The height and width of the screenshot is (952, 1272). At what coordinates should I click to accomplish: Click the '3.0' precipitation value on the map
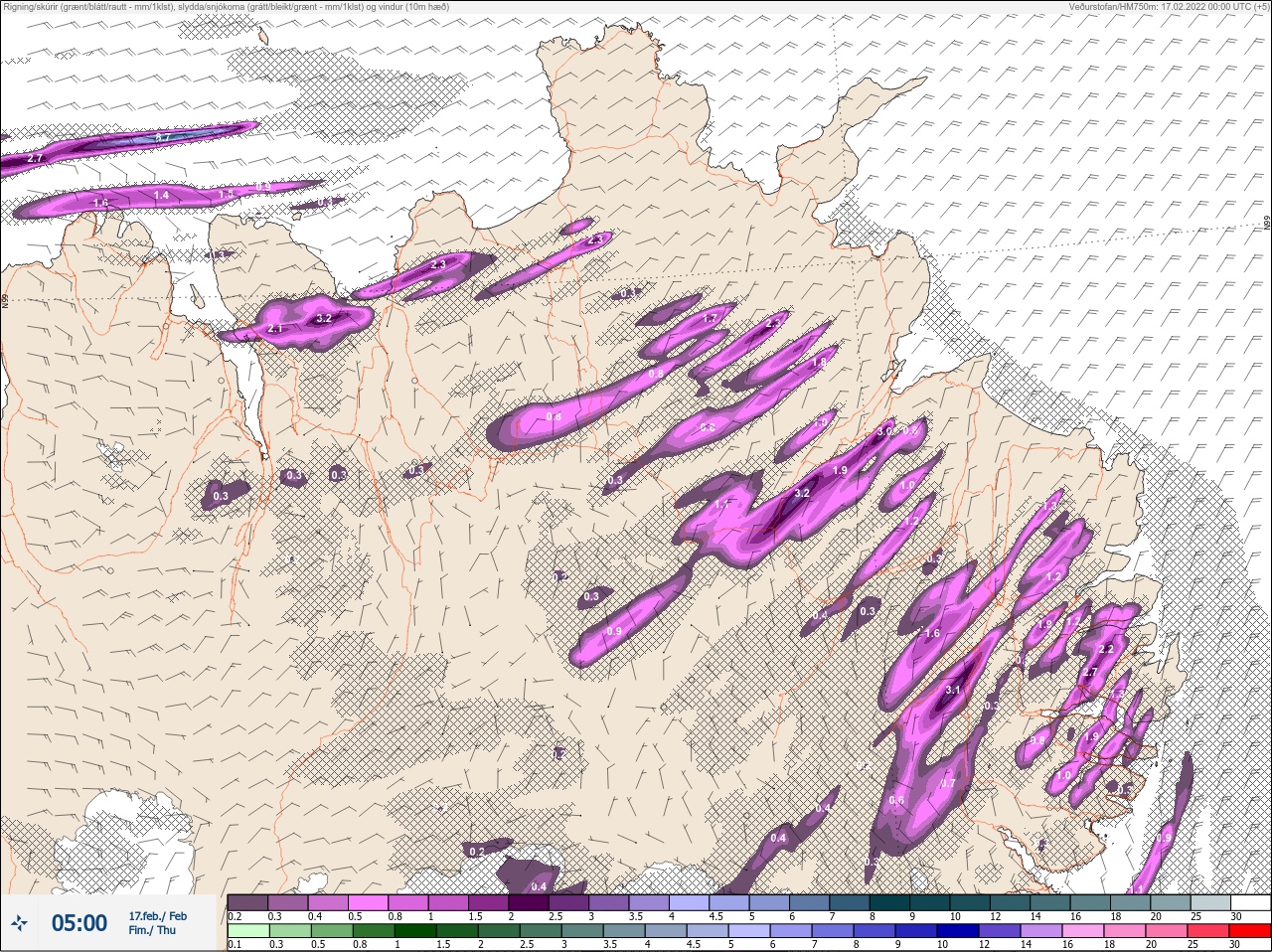(885, 432)
